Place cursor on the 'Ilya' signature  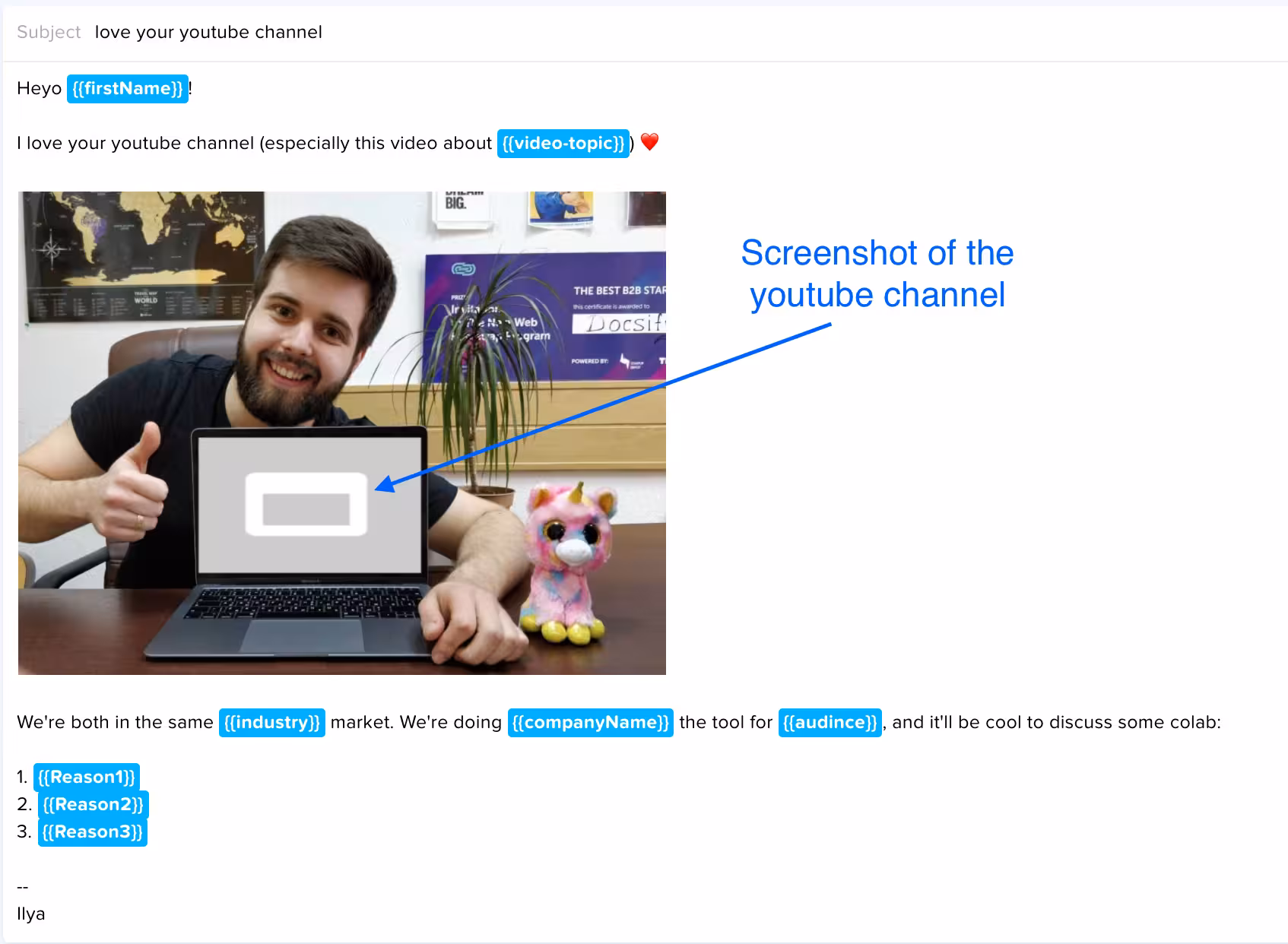(31, 914)
